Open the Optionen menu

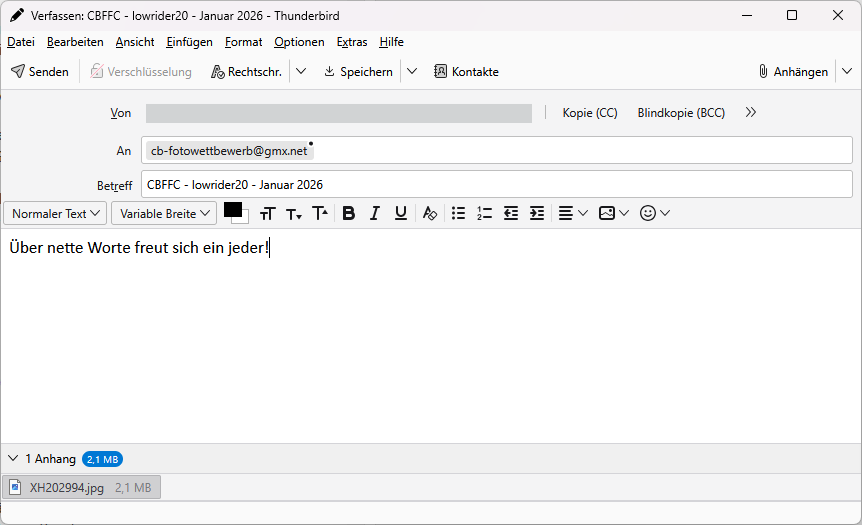point(299,42)
